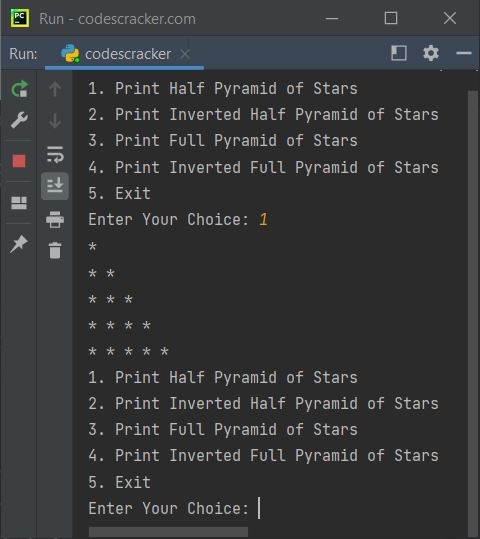This screenshot has width=480, height=539.
Task: Click the single-star row of the pyramid
Action: coord(92,246)
